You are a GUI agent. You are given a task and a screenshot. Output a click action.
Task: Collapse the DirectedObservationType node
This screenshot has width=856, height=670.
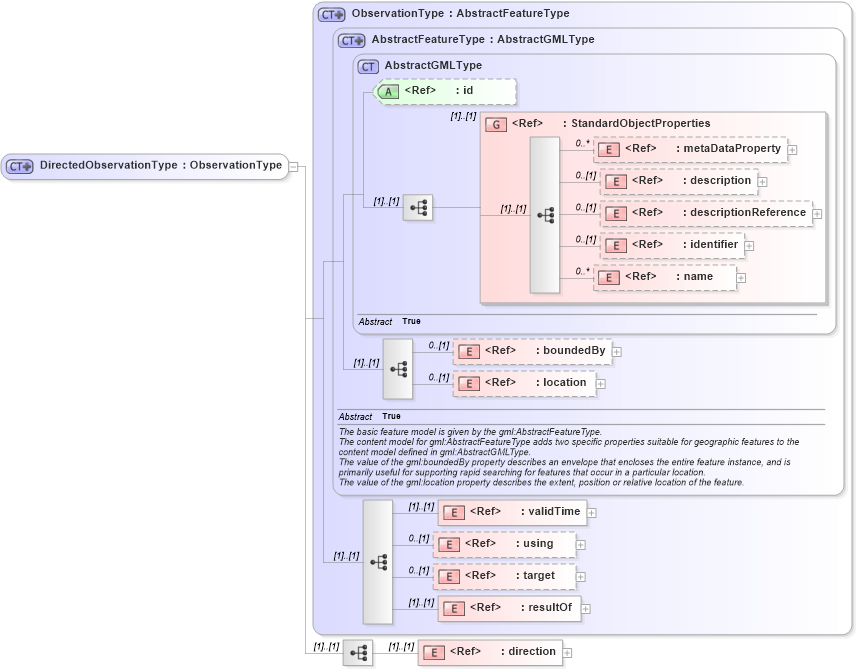point(293,167)
